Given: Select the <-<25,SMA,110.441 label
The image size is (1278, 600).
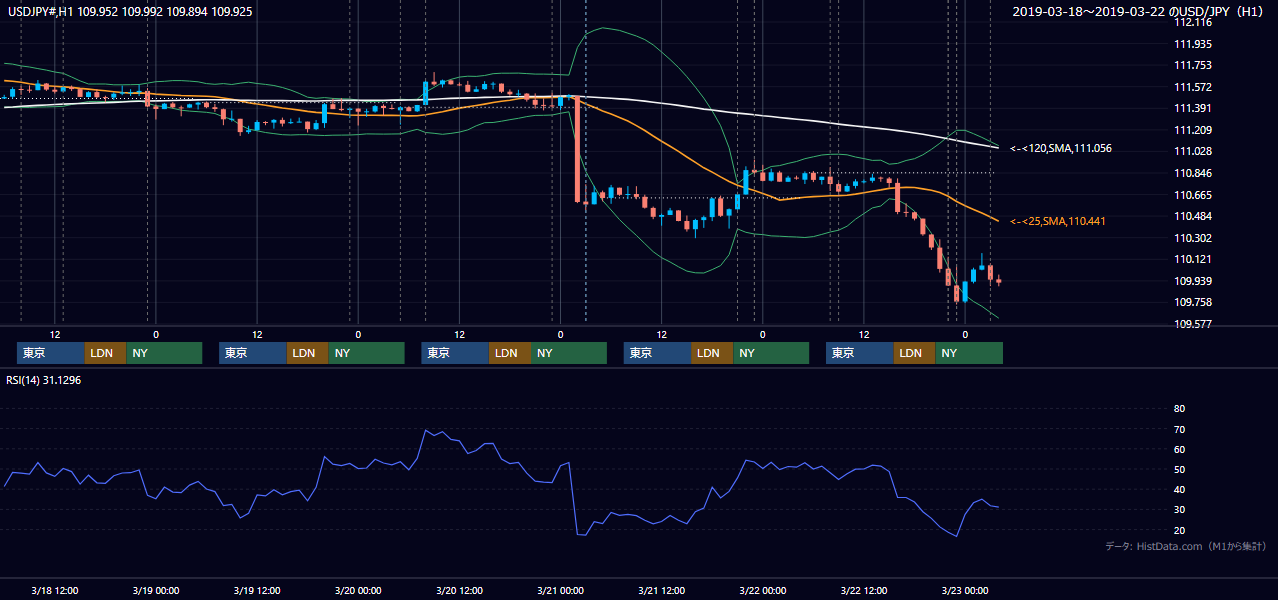Looking at the screenshot, I should pos(1057,221).
